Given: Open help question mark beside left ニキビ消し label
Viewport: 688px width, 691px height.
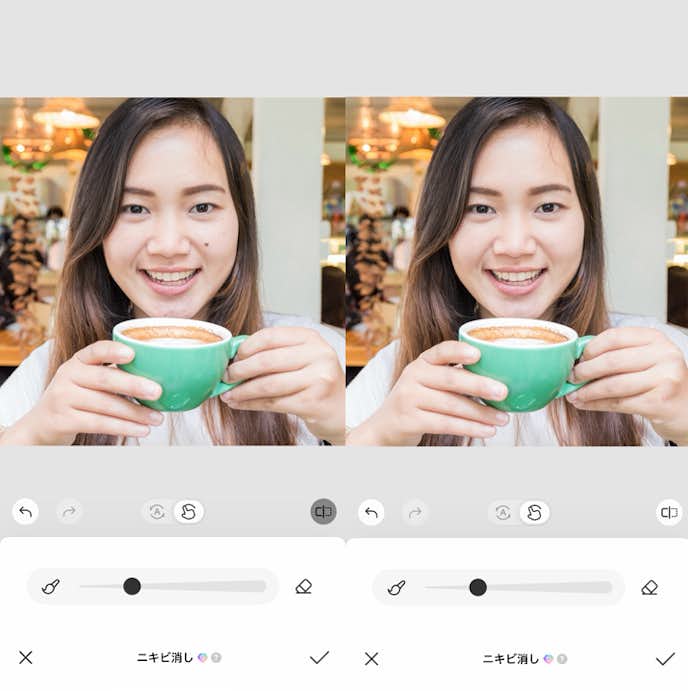Looking at the screenshot, I should (x=216, y=658).
